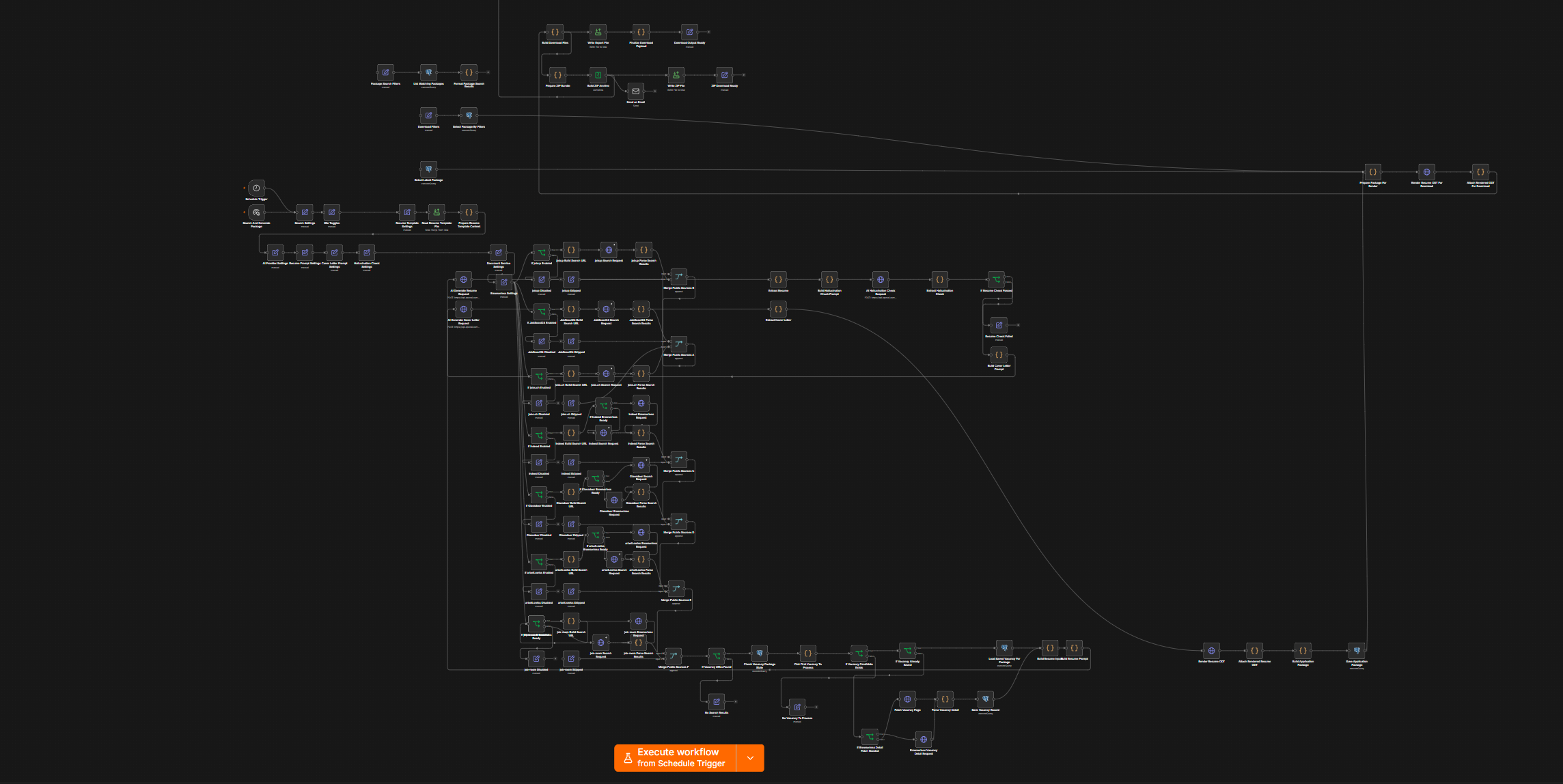Select the Document Service Settings node
Screen dimensions: 1563x784
pyautogui.click(x=499, y=252)
